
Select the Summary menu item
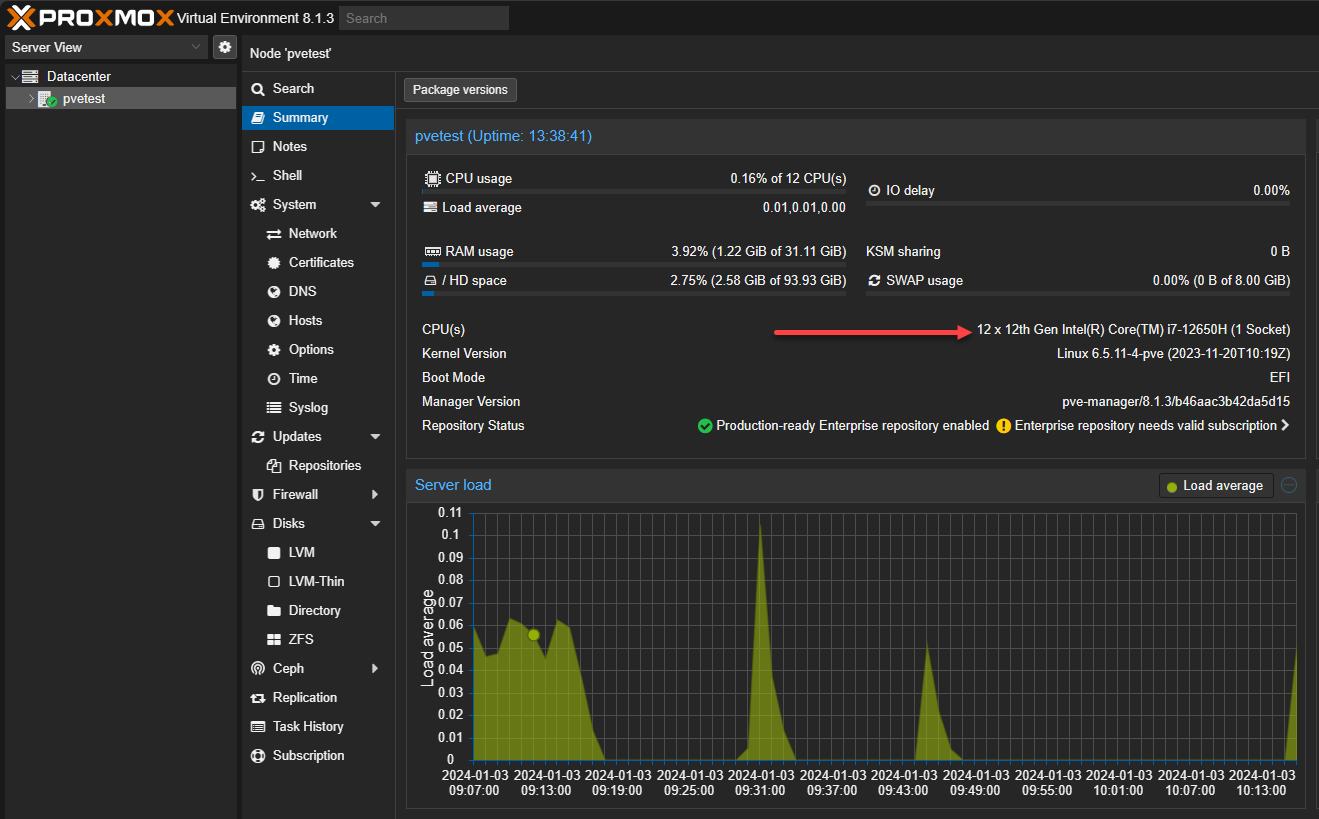[300, 118]
